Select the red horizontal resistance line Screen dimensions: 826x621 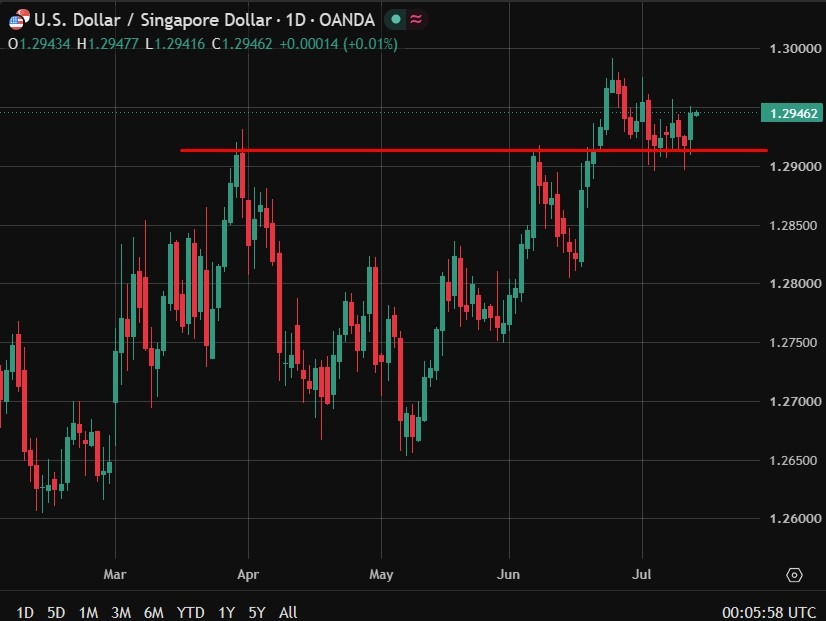[474, 151]
